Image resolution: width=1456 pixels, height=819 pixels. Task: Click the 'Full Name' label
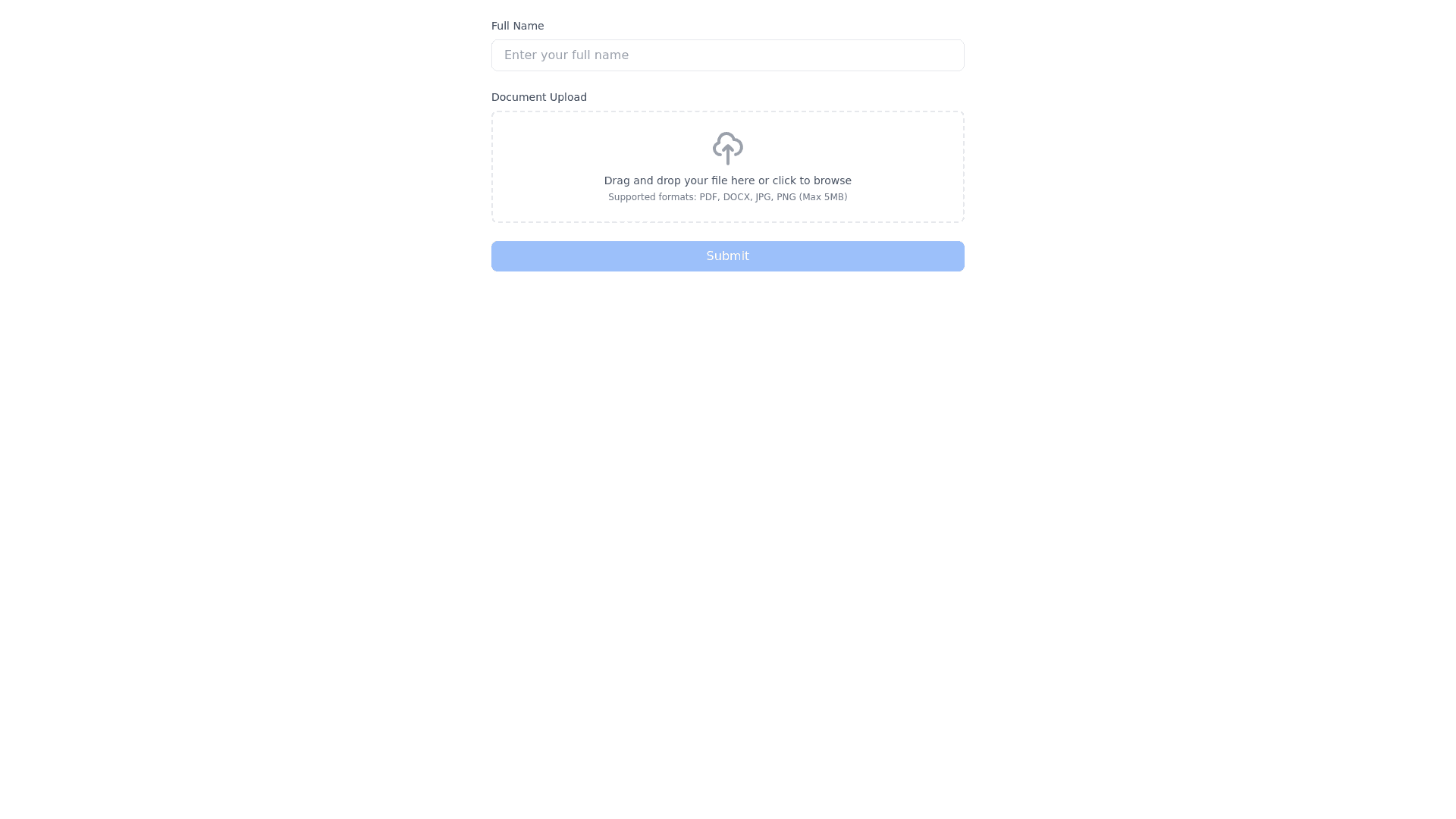coord(517,26)
